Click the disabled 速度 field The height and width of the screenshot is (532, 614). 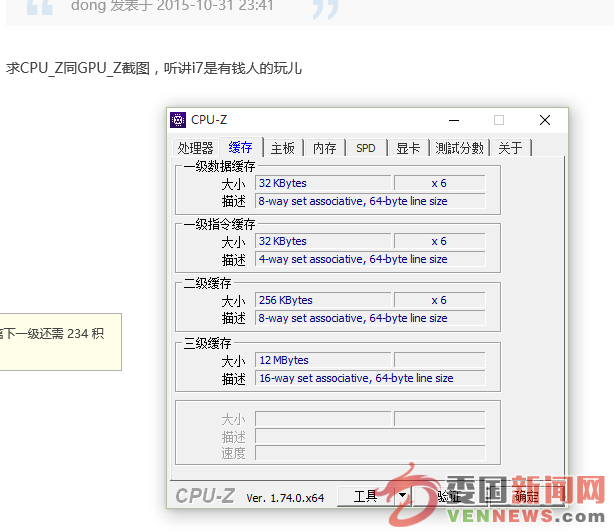[370, 453]
